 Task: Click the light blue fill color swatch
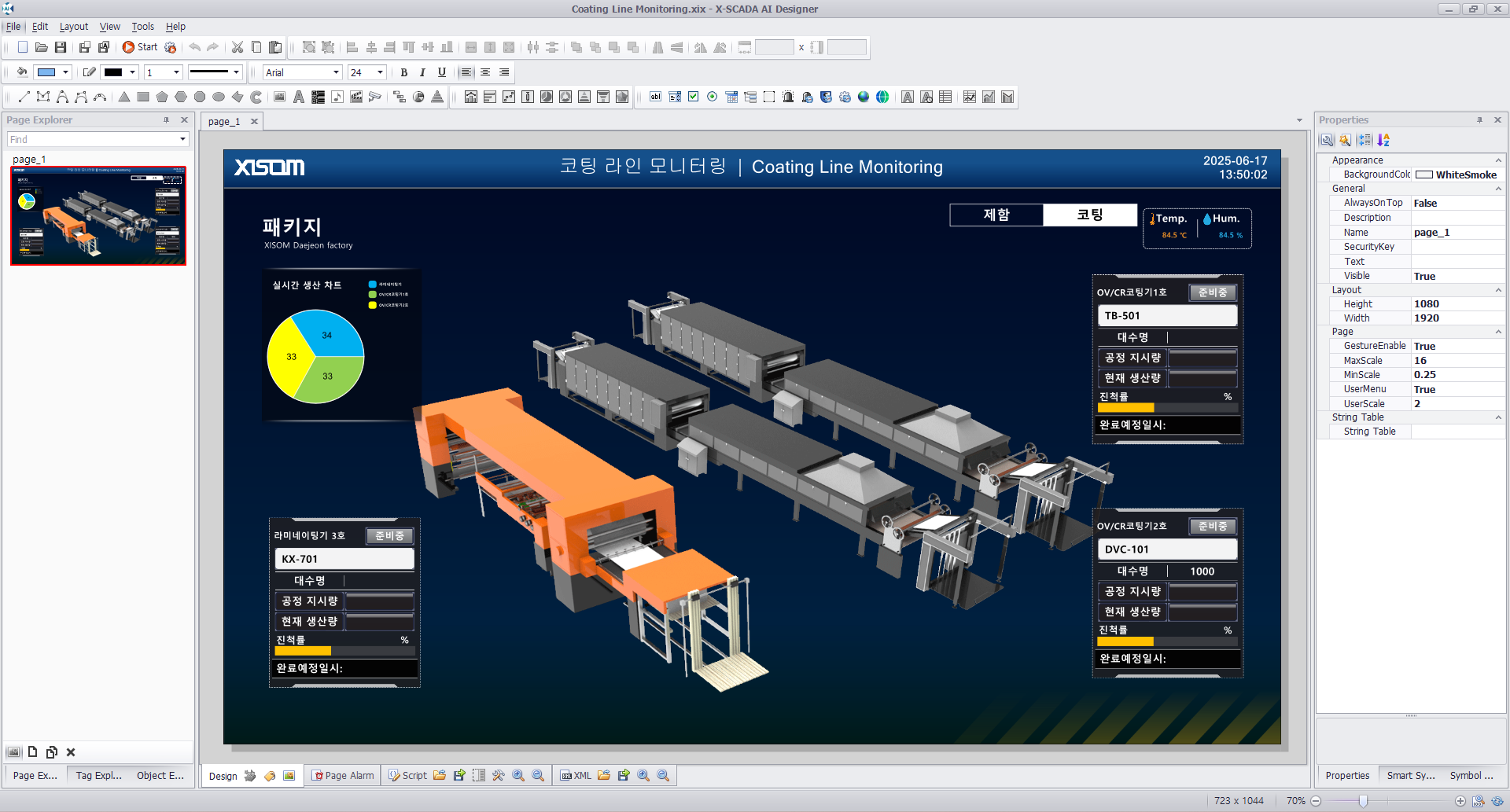click(47, 72)
